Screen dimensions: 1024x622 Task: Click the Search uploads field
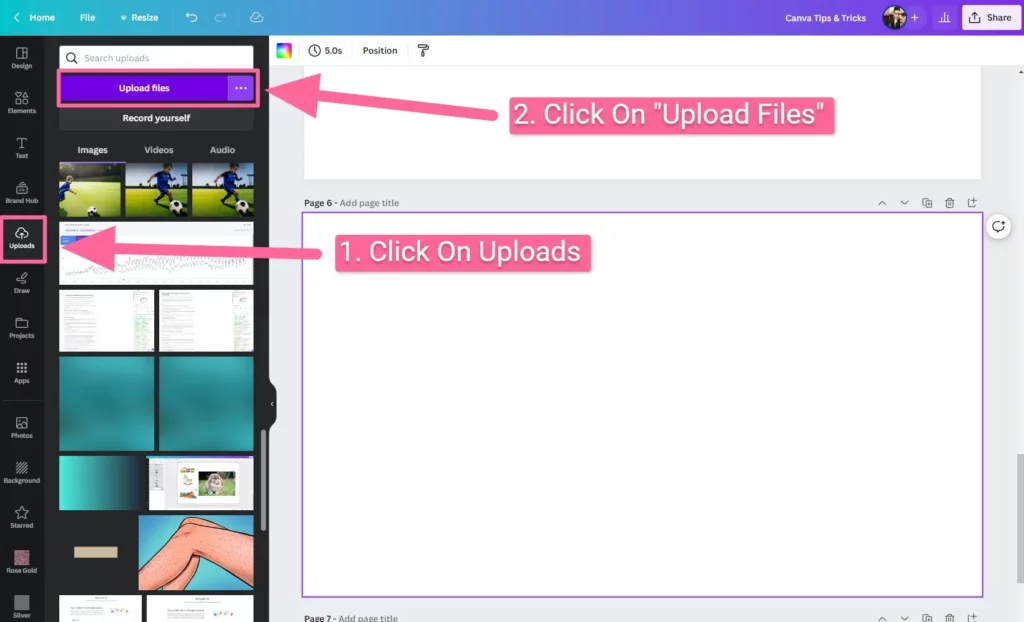156,58
